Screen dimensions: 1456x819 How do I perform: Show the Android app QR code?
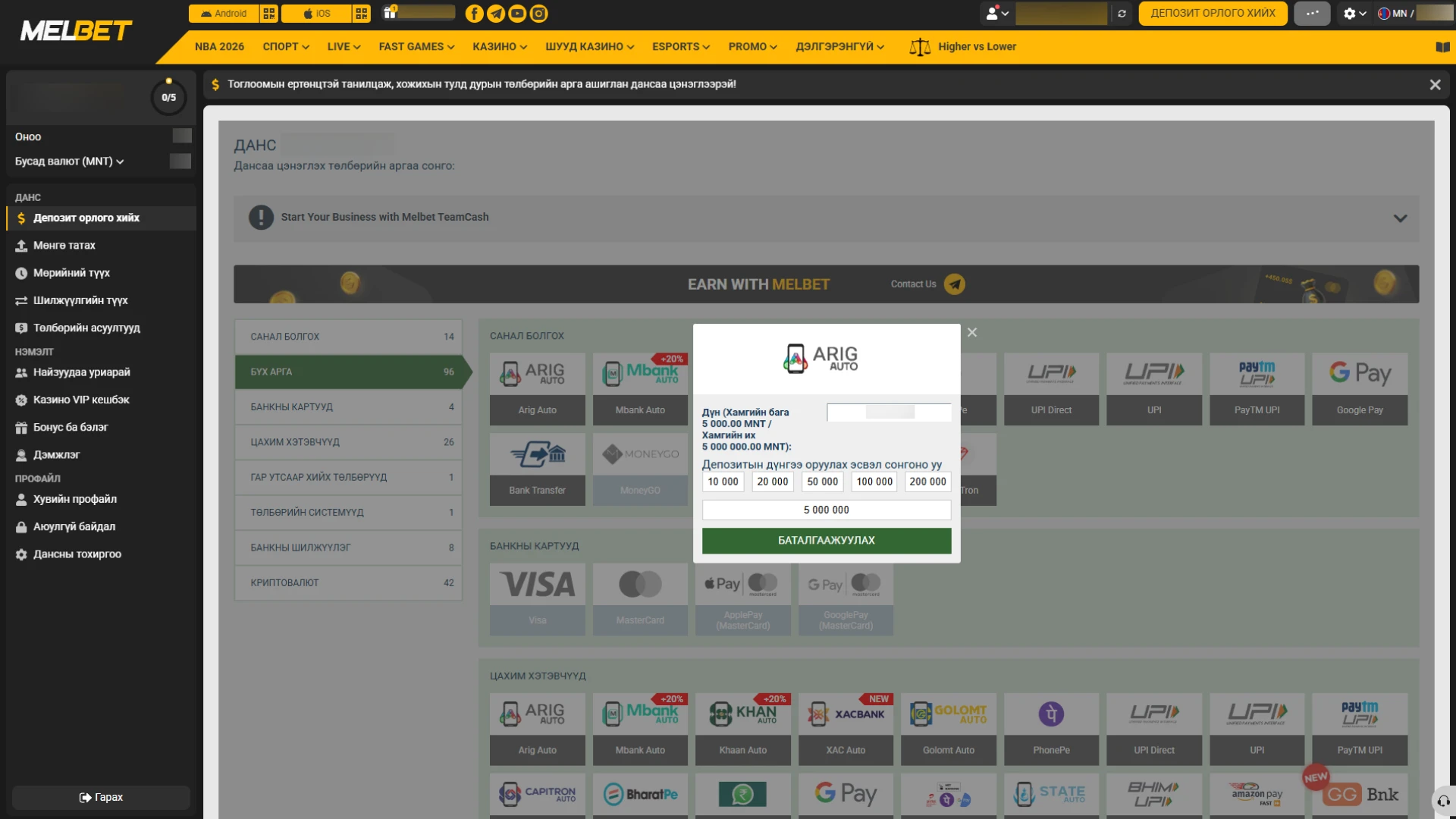point(269,14)
